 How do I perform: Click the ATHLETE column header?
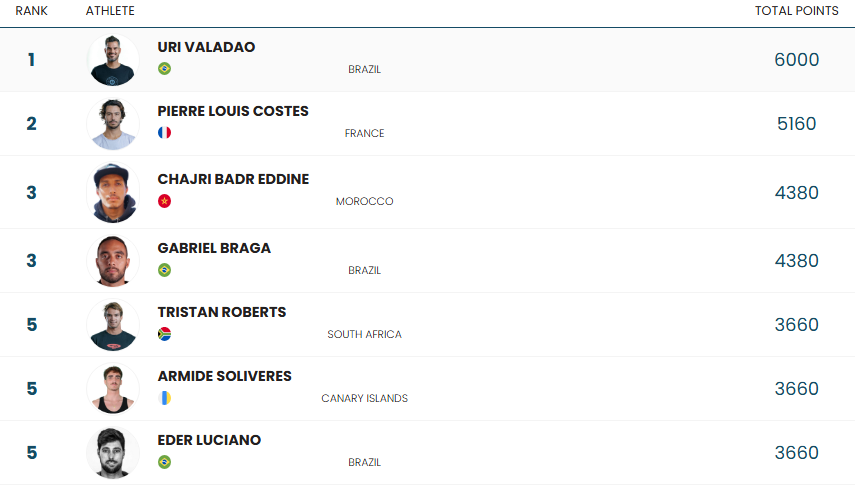click(x=110, y=10)
